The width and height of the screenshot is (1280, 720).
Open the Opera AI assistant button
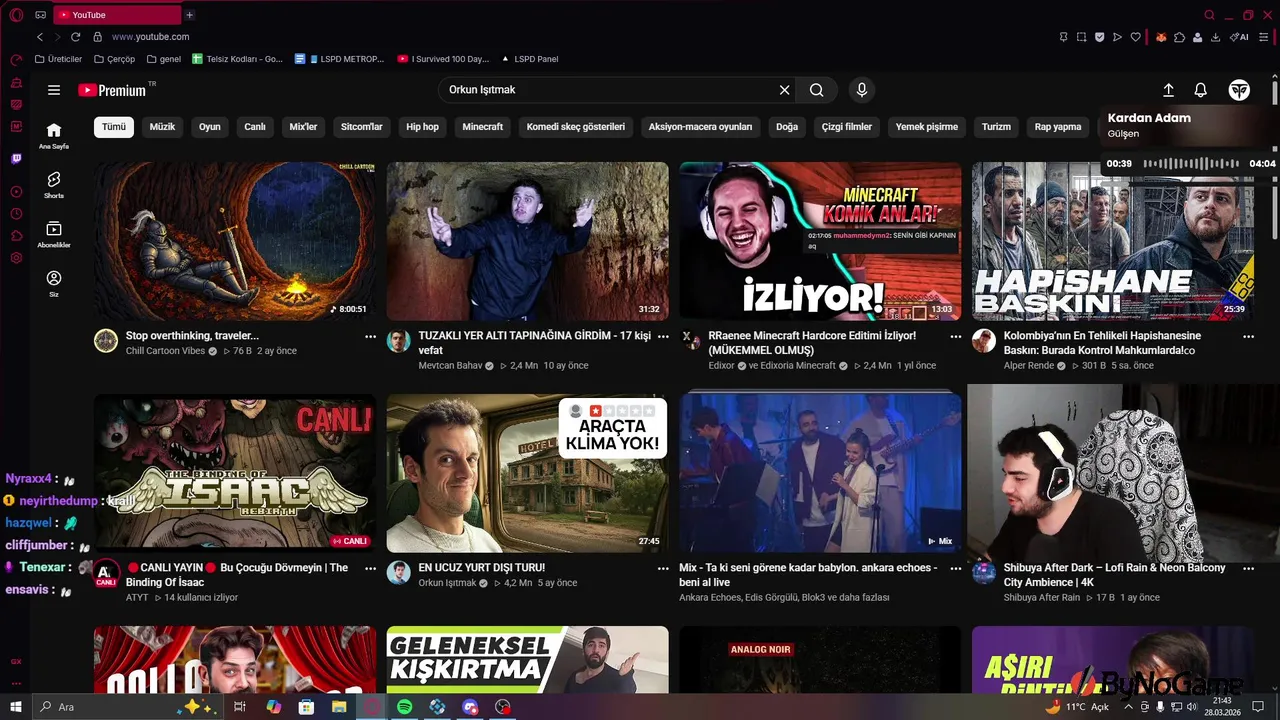coord(1241,37)
